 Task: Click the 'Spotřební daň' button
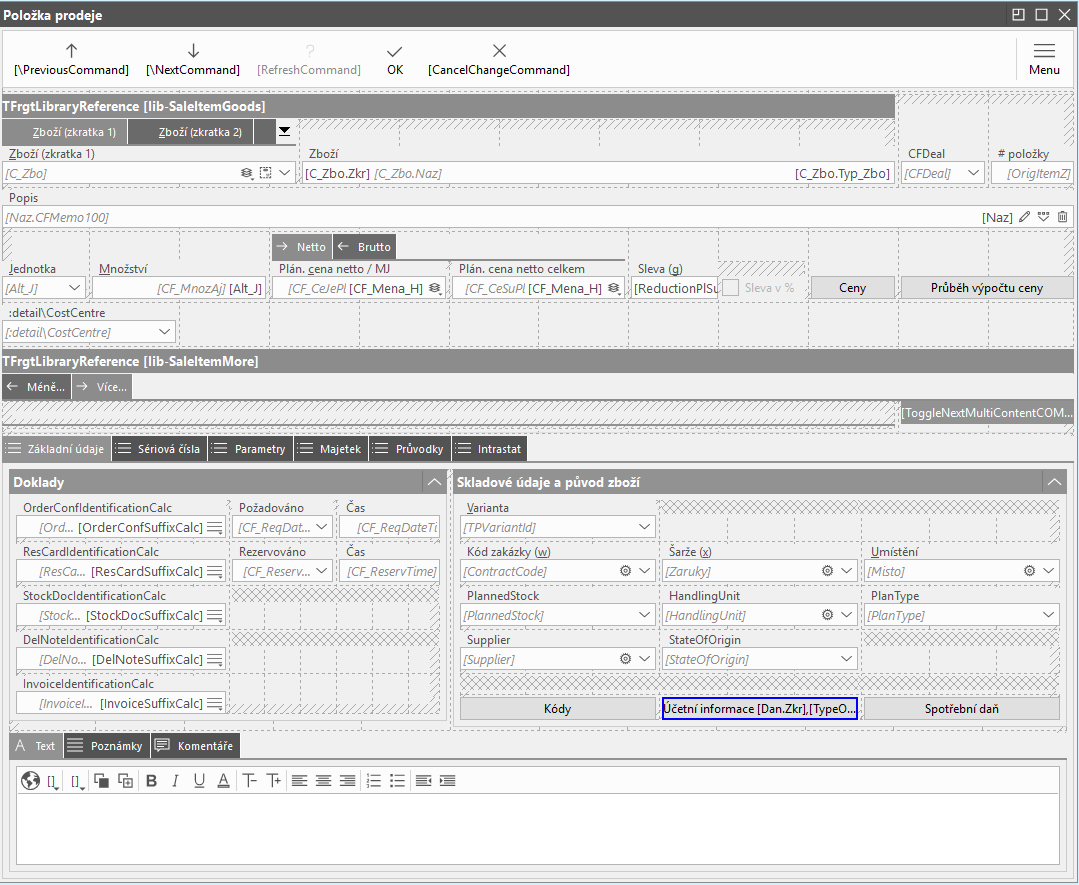coord(961,709)
